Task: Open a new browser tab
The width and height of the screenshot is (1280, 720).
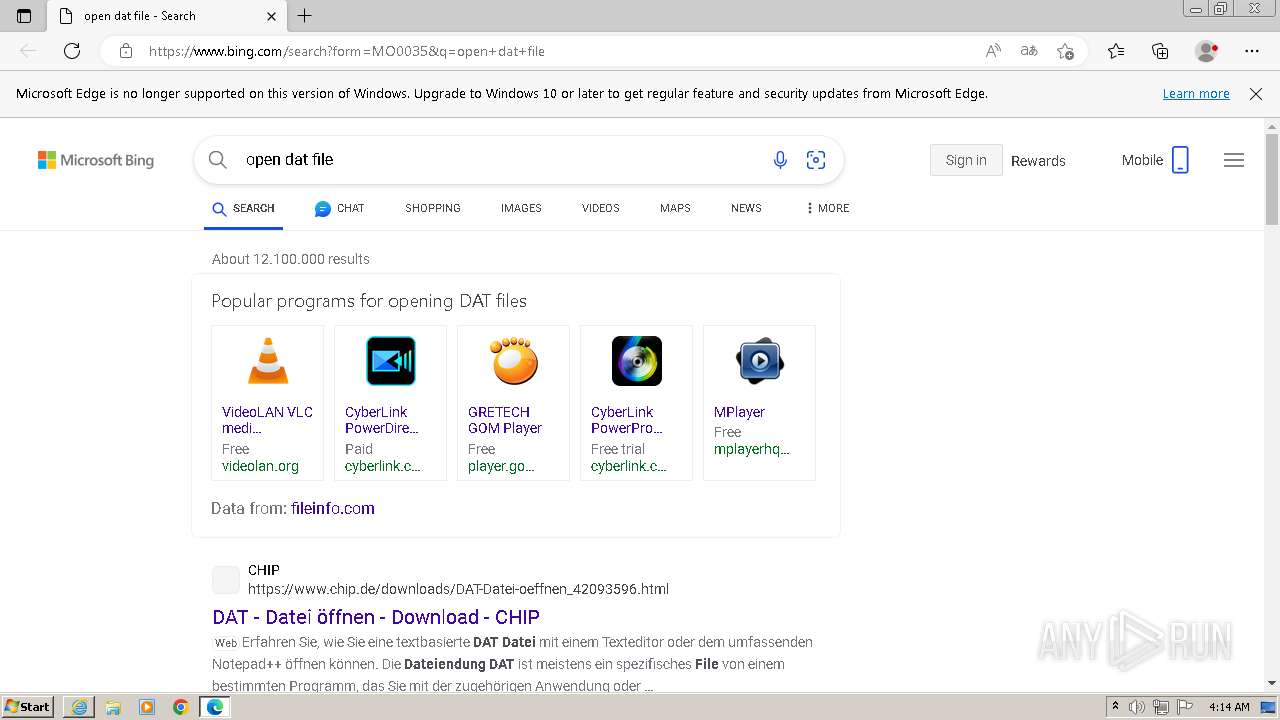Action: point(305,15)
